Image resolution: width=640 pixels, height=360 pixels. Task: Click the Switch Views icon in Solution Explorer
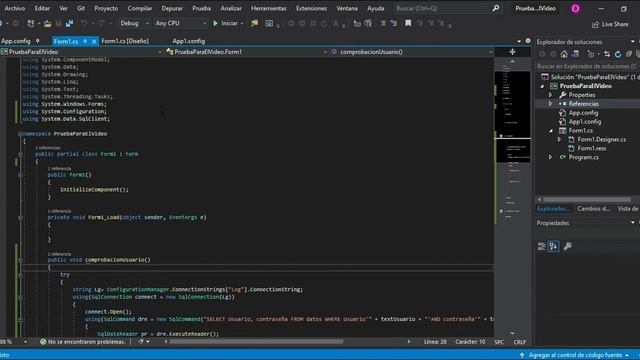[576, 54]
